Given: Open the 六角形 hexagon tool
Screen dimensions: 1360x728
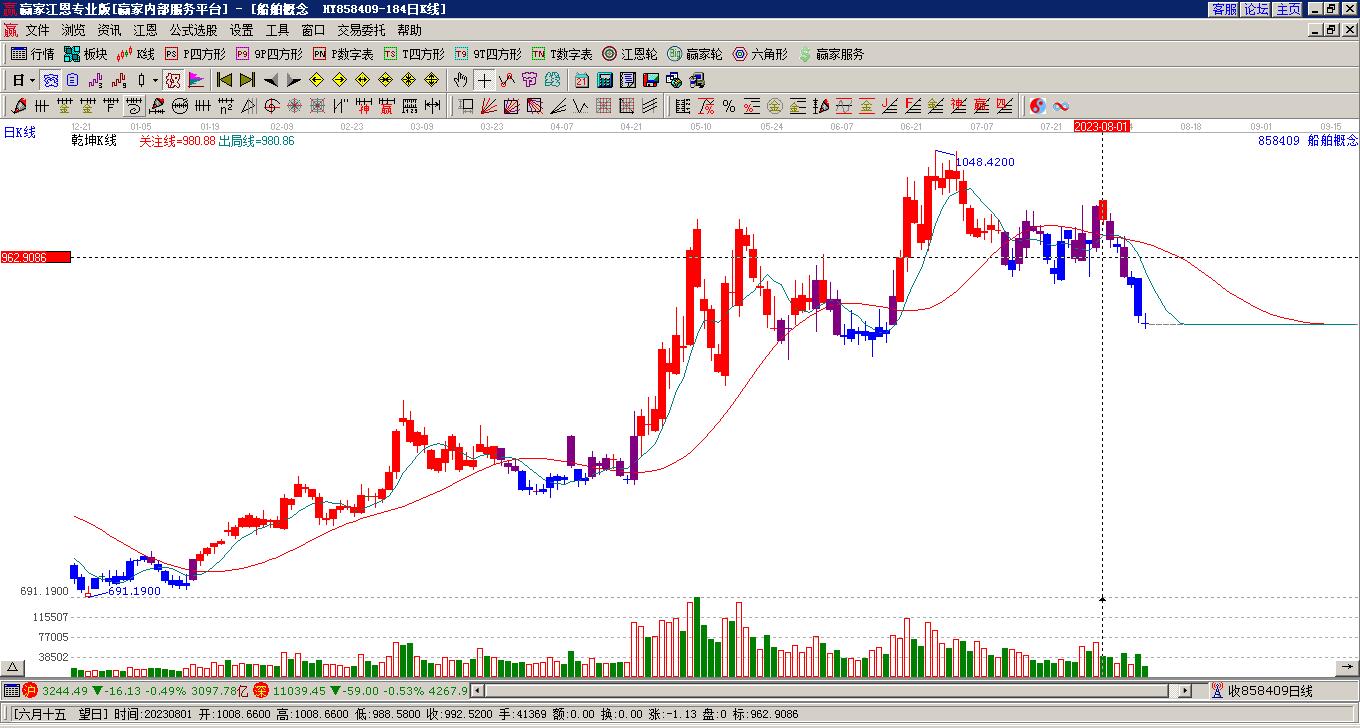Looking at the screenshot, I should coord(760,54).
